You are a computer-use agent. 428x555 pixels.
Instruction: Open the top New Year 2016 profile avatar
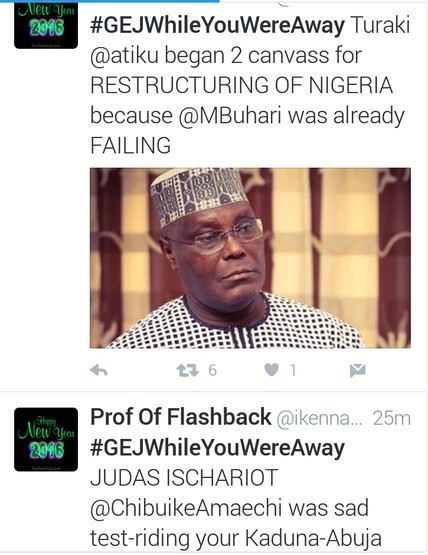point(46,24)
